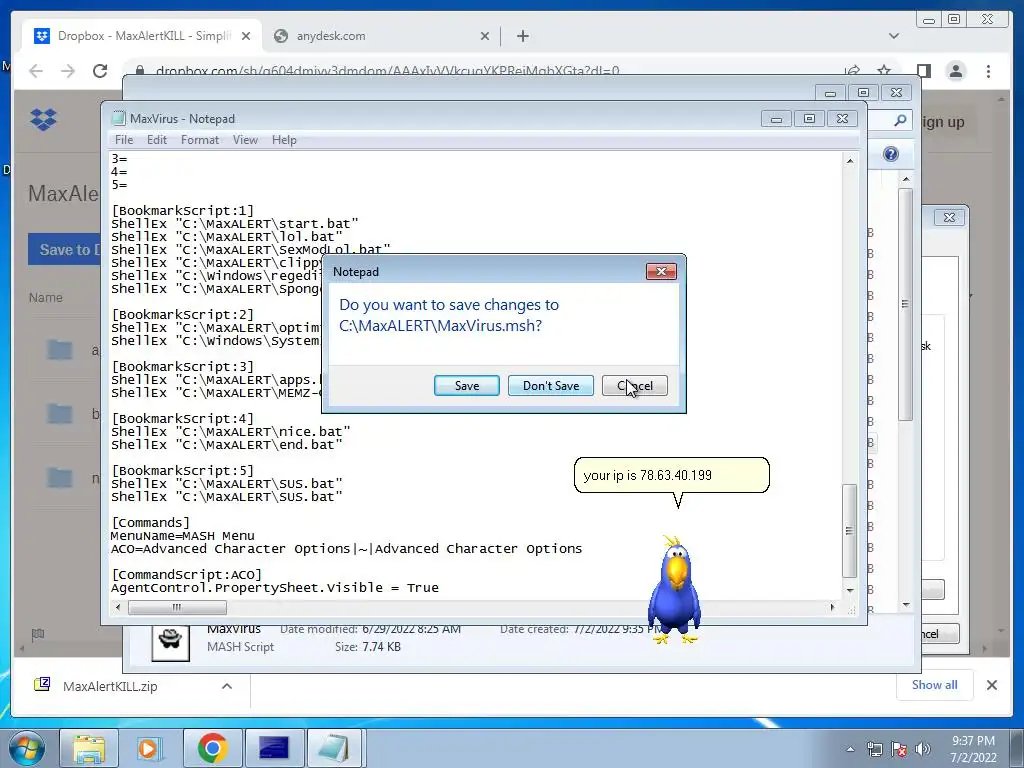Click the Chrome address bar URL
The width and height of the screenshot is (1024, 768).
pyautogui.click(x=387, y=71)
